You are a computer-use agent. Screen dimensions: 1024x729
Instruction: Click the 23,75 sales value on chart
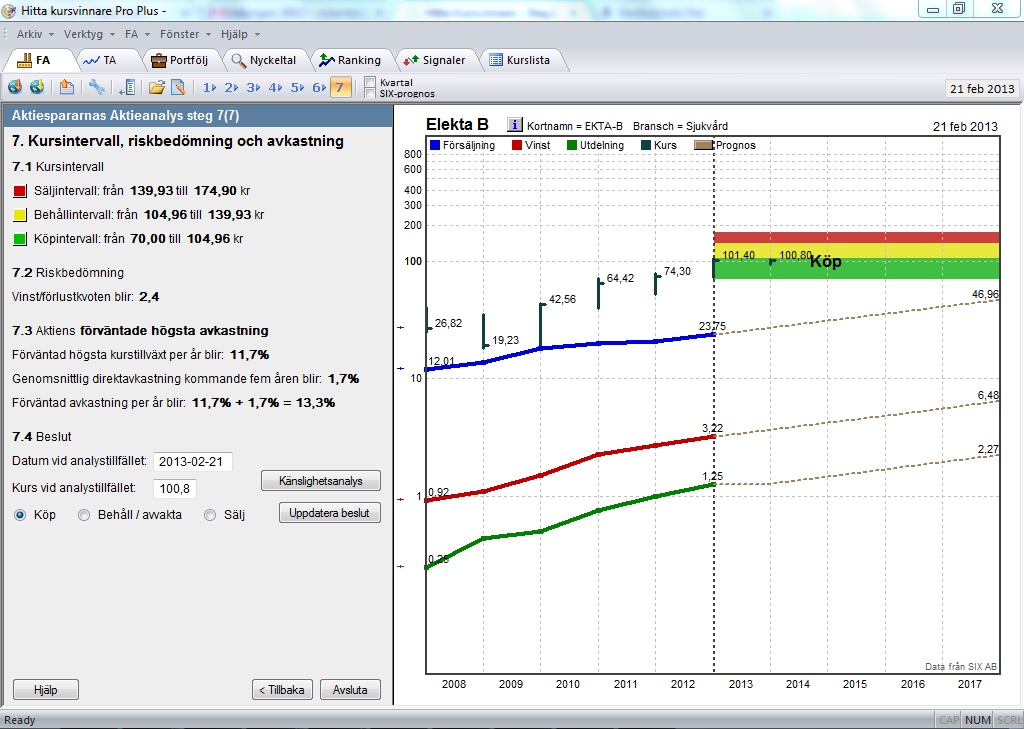(712, 326)
